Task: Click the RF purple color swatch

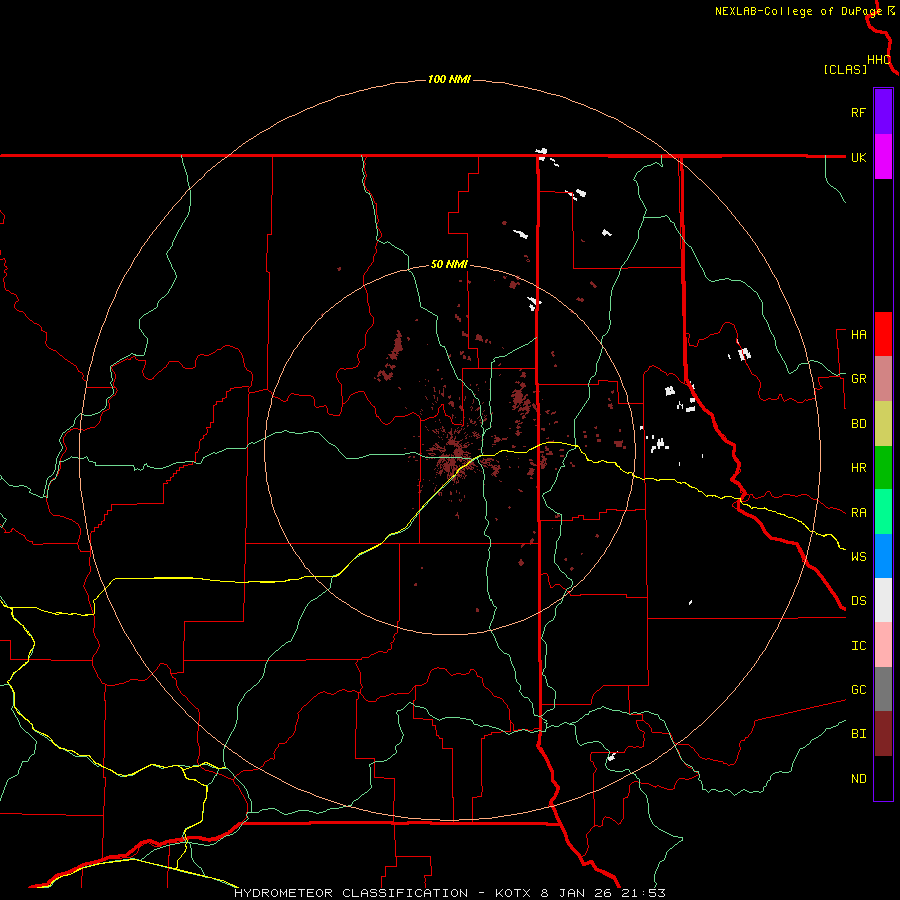Action: (x=883, y=112)
